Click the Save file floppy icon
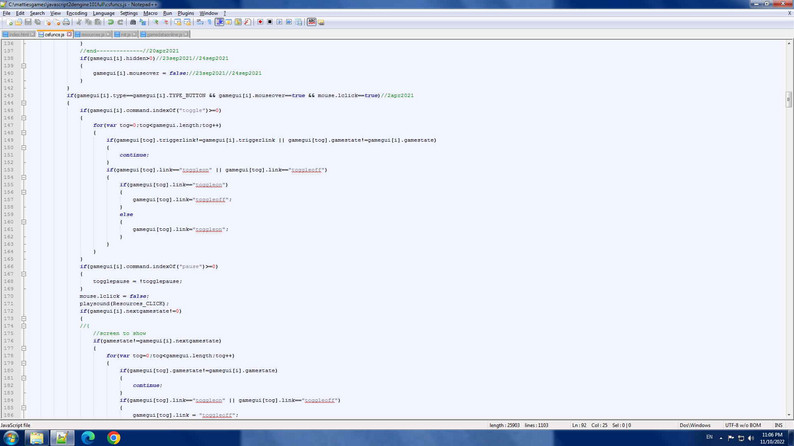The width and height of the screenshot is (794, 446). click(28, 22)
